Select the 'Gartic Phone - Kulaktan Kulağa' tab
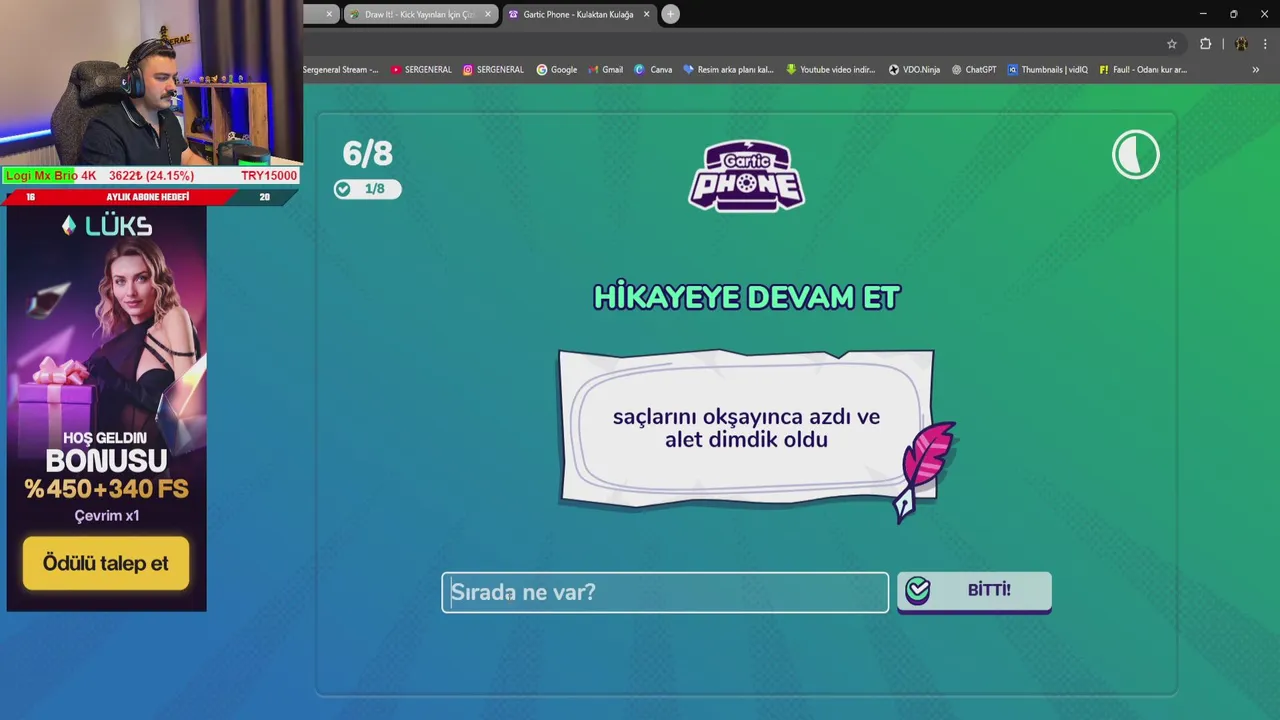Image resolution: width=1280 pixels, height=720 pixels. coord(578,14)
